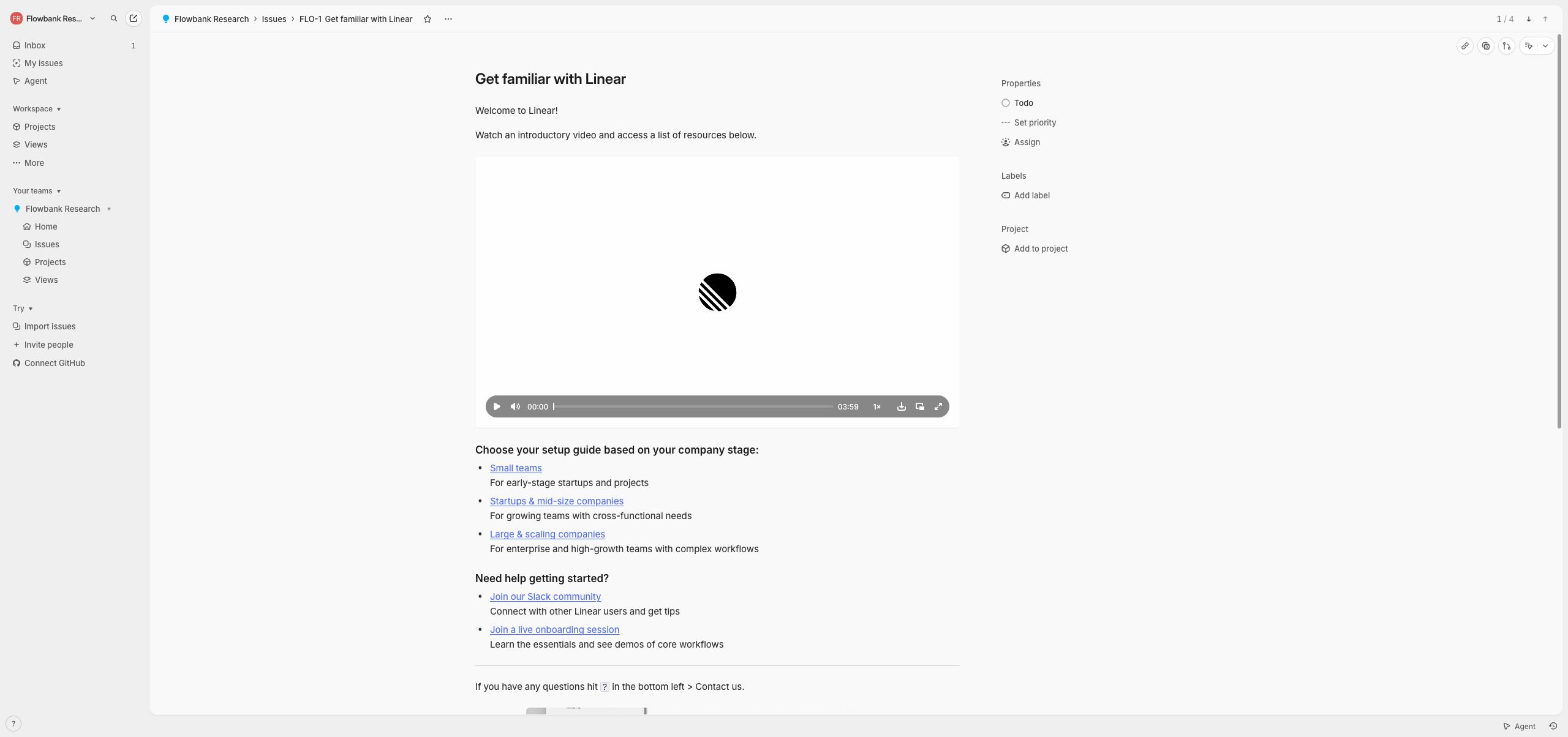Open the Flowbank Research workspace switcher

(x=53, y=18)
